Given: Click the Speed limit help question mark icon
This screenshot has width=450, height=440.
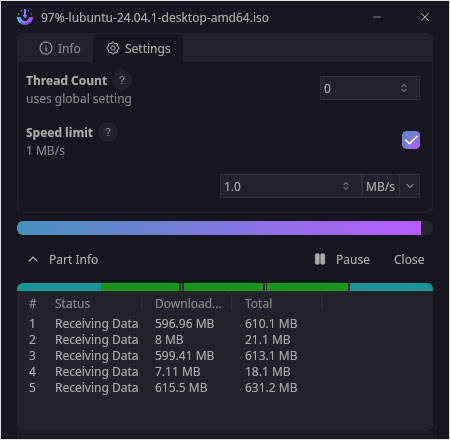Looking at the screenshot, I should click(108, 132).
